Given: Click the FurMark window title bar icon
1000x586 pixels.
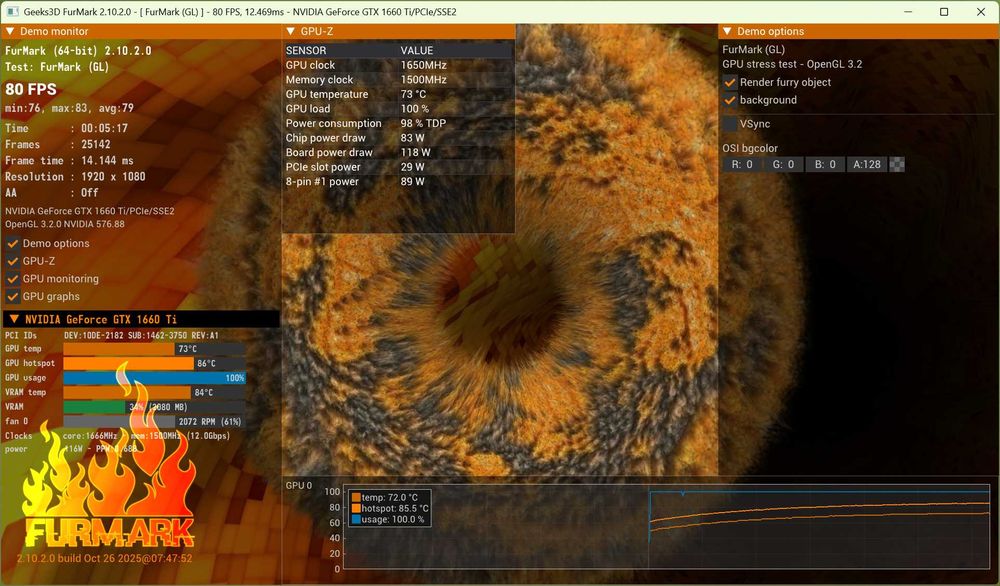Looking at the screenshot, I should (12, 11).
